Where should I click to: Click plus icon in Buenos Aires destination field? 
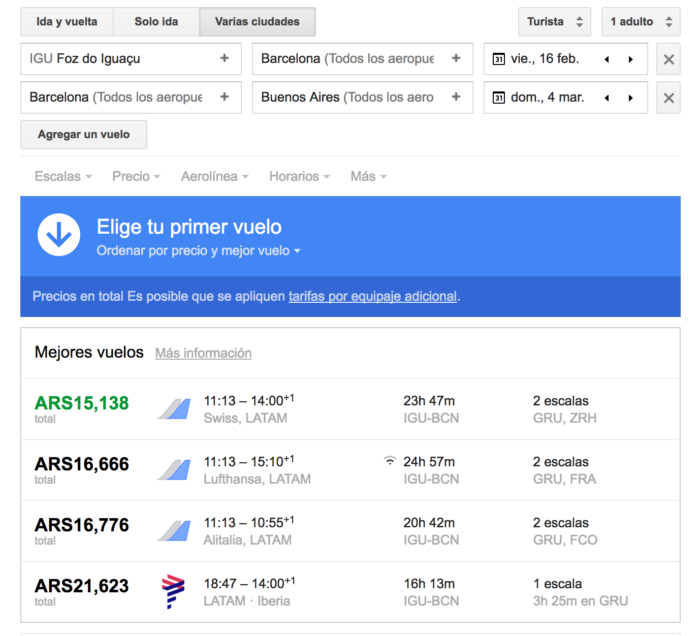pyautogui.click(x=456, y=98)
